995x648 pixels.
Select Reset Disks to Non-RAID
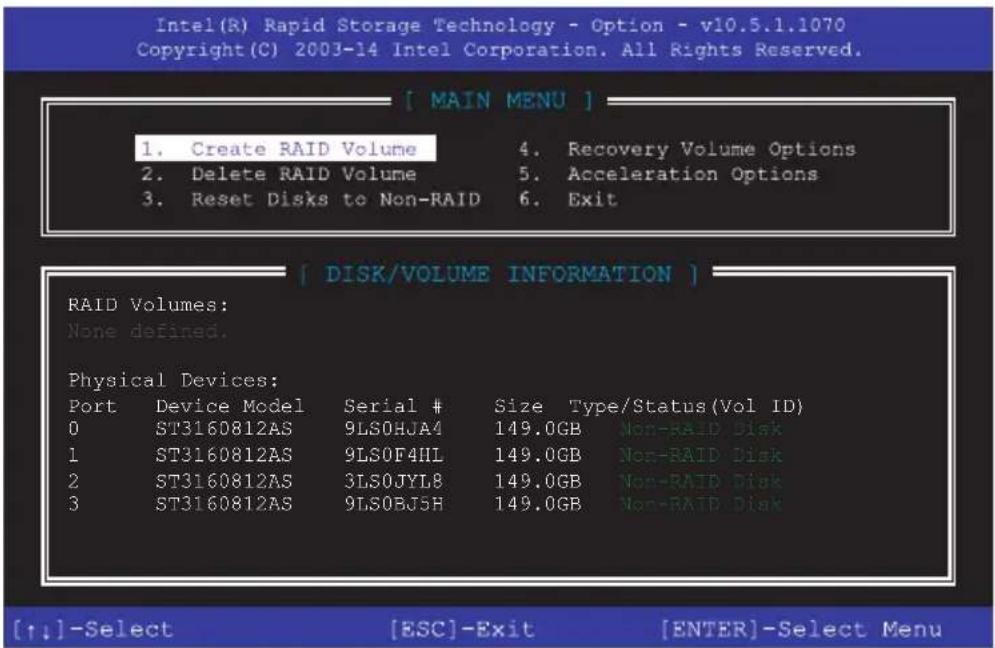tap(310, 199)
